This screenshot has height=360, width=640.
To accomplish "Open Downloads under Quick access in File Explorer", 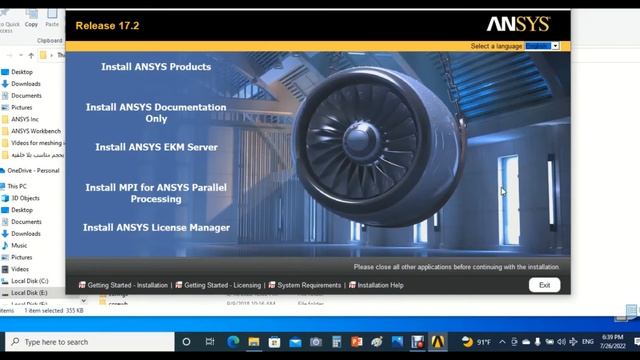I will pyautogui.click(x=26, y=84).
